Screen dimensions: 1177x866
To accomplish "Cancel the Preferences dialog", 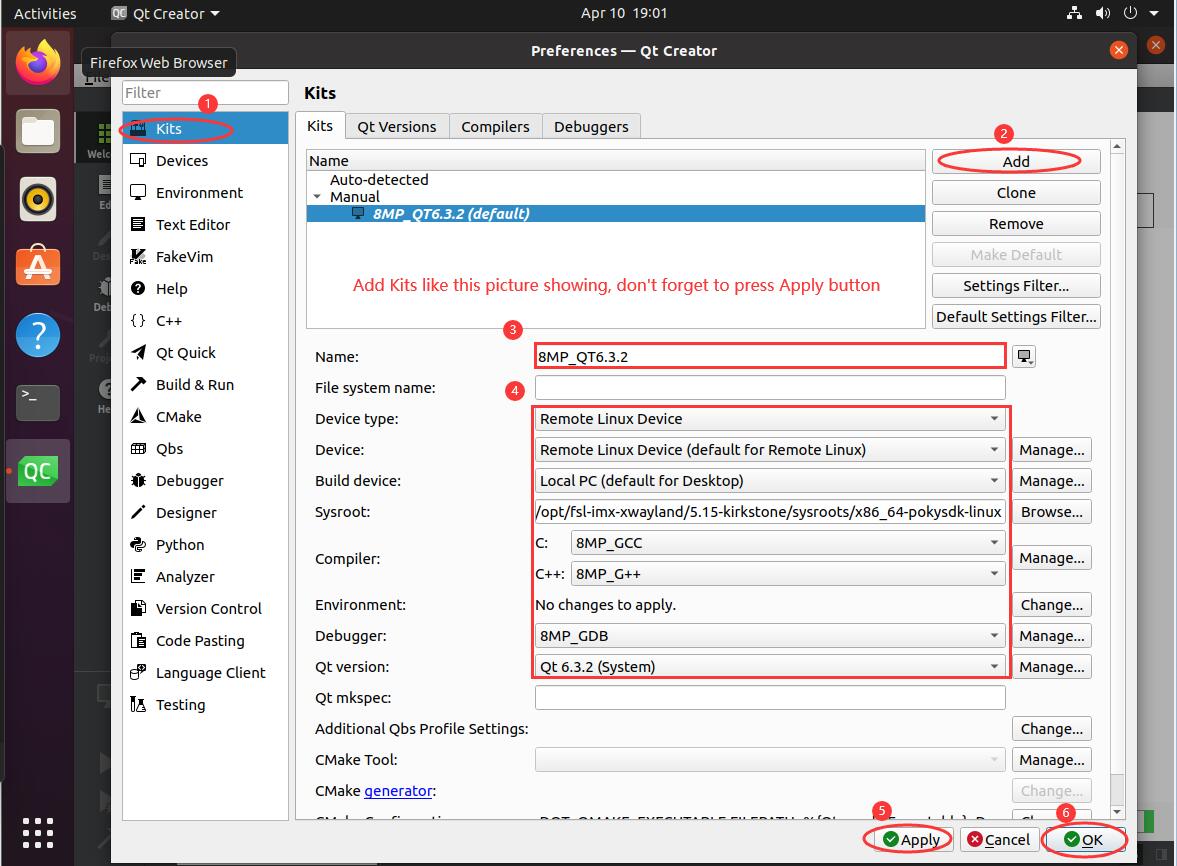I will coord(999,839).
